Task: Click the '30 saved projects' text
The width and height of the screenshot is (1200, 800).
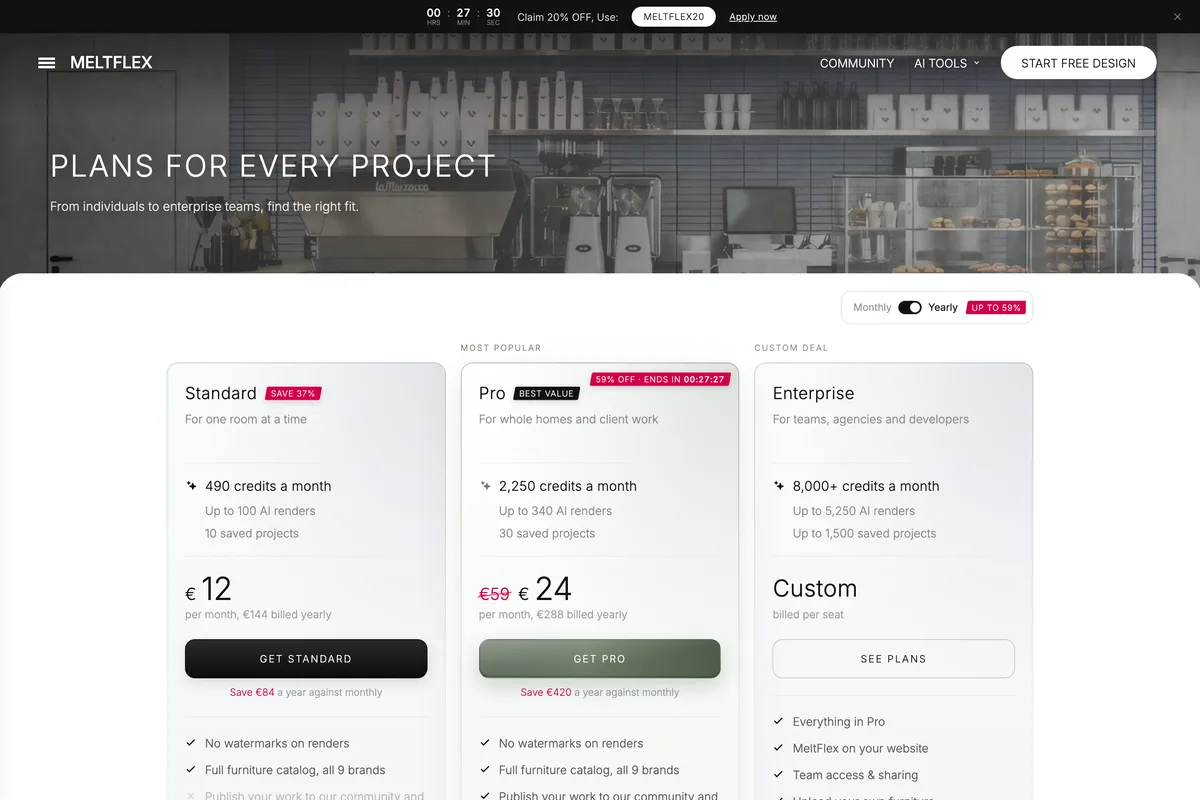Action: [547, 534]
